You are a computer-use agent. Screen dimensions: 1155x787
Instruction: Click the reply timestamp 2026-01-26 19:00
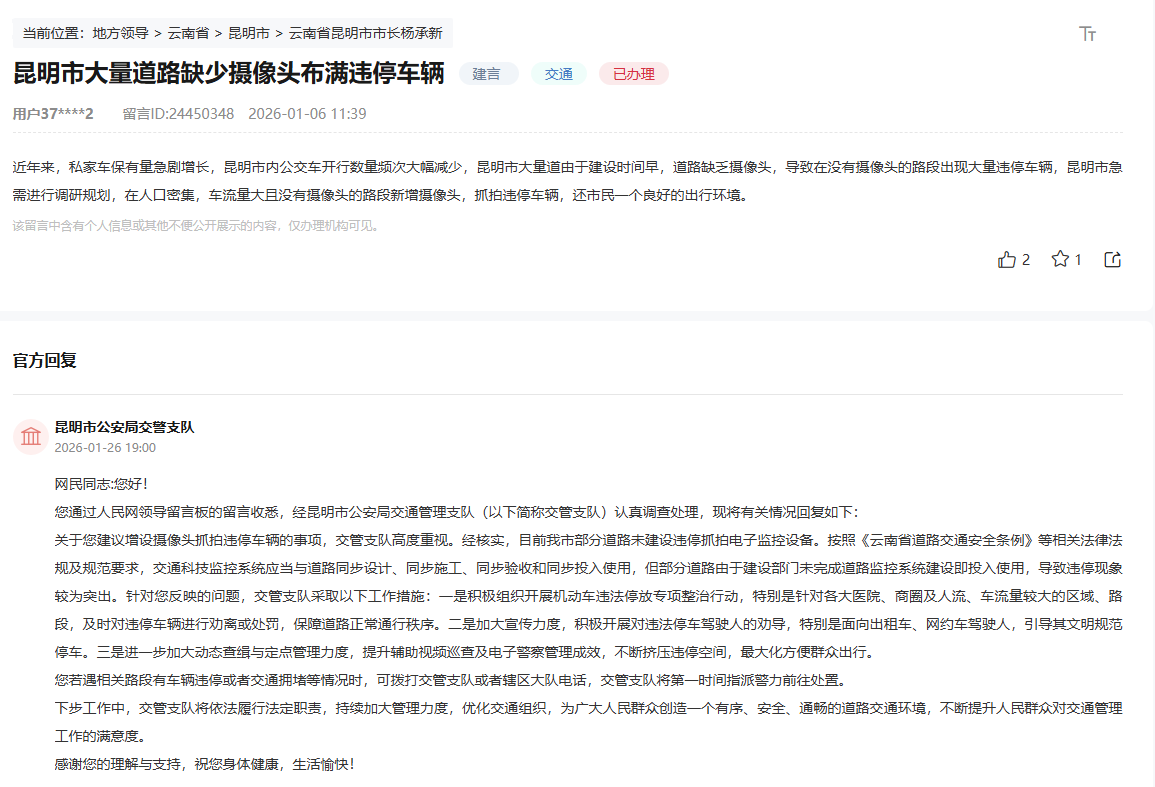pyautogui.click(x=103, y=447)
